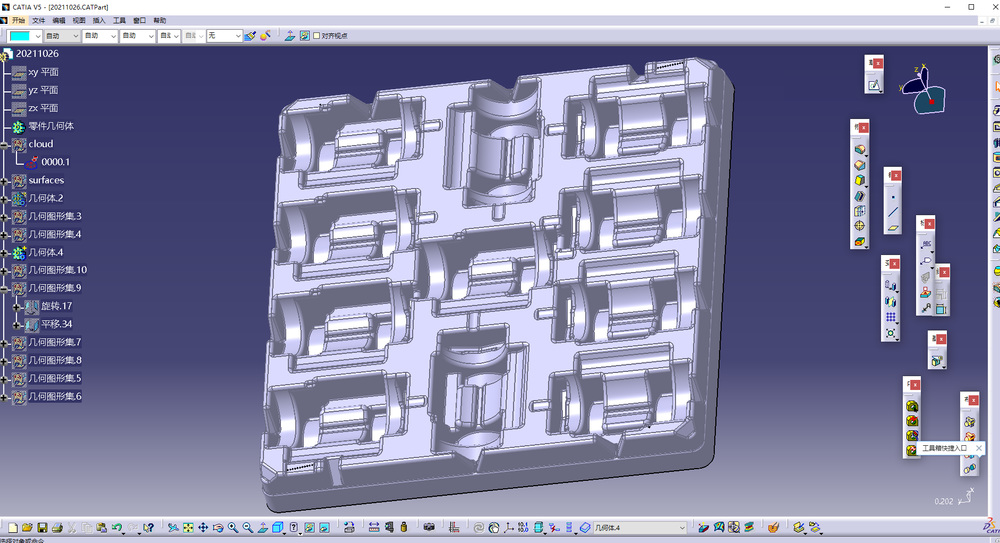Expand the 几何体.2 tree node

pos(4,199)
